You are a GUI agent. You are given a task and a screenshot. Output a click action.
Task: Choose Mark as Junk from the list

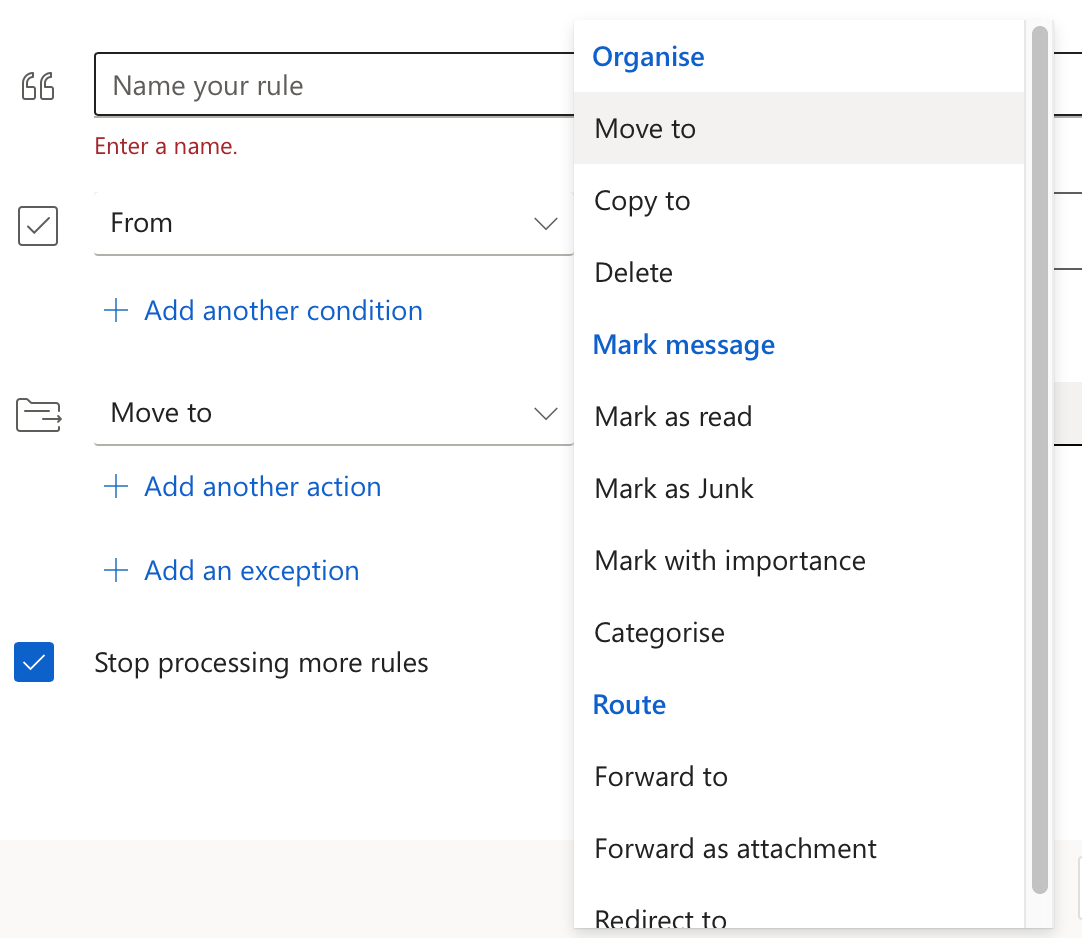click(674, 489)
